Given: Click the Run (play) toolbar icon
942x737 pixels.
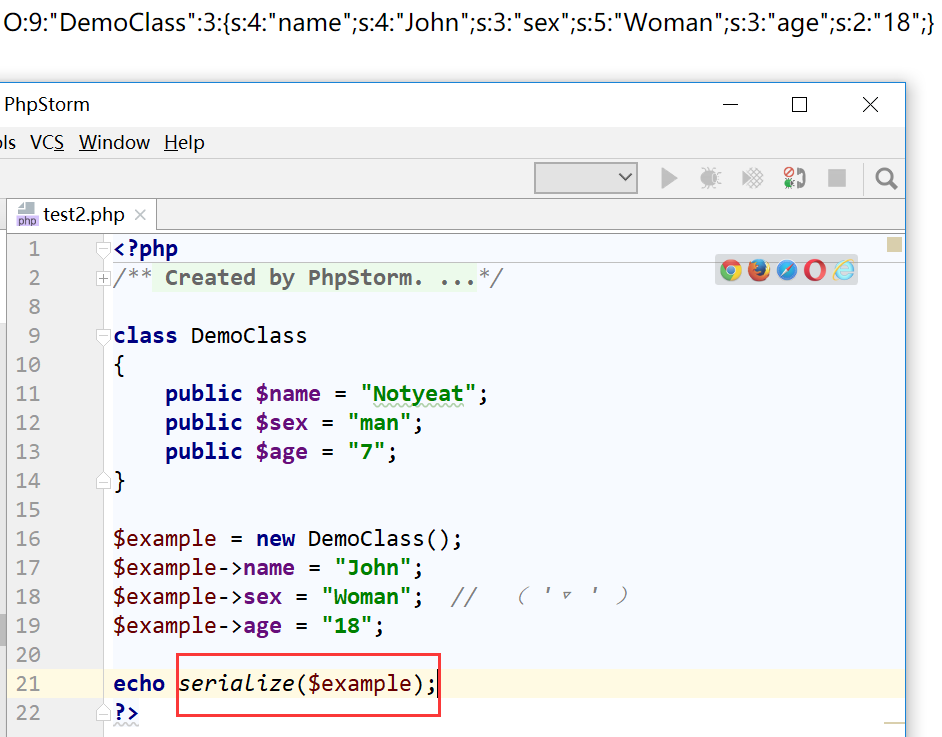Looking at the screenshot, I should click(x=669, y=178).
